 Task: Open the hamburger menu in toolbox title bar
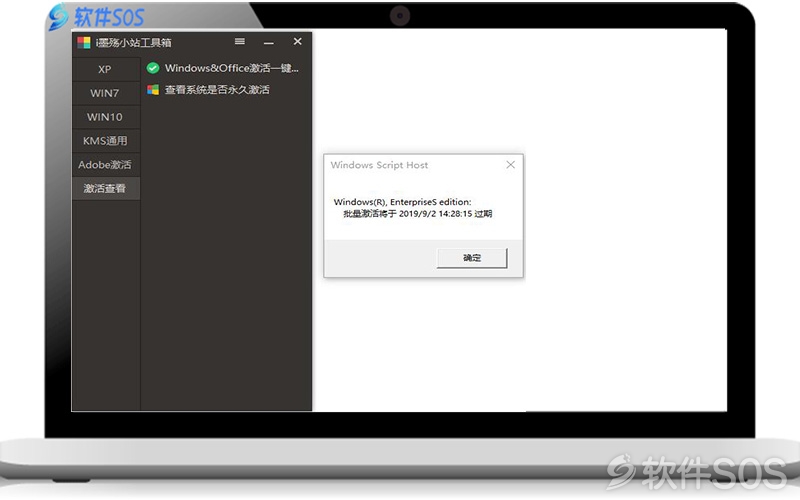(240, 41)
